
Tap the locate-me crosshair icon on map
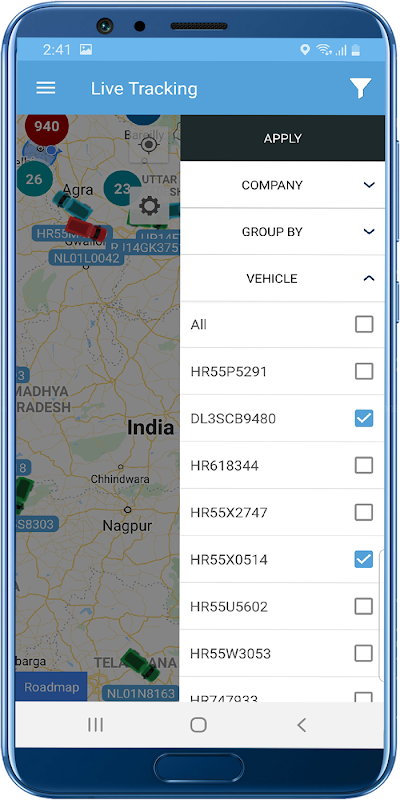click(x=149, y=145)
